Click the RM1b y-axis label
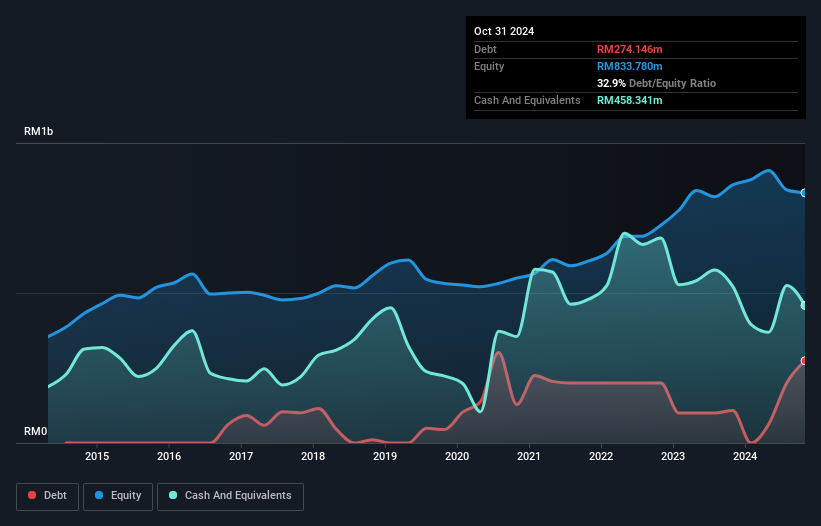This screenshot has height=526, width=821. click(38, 131)
